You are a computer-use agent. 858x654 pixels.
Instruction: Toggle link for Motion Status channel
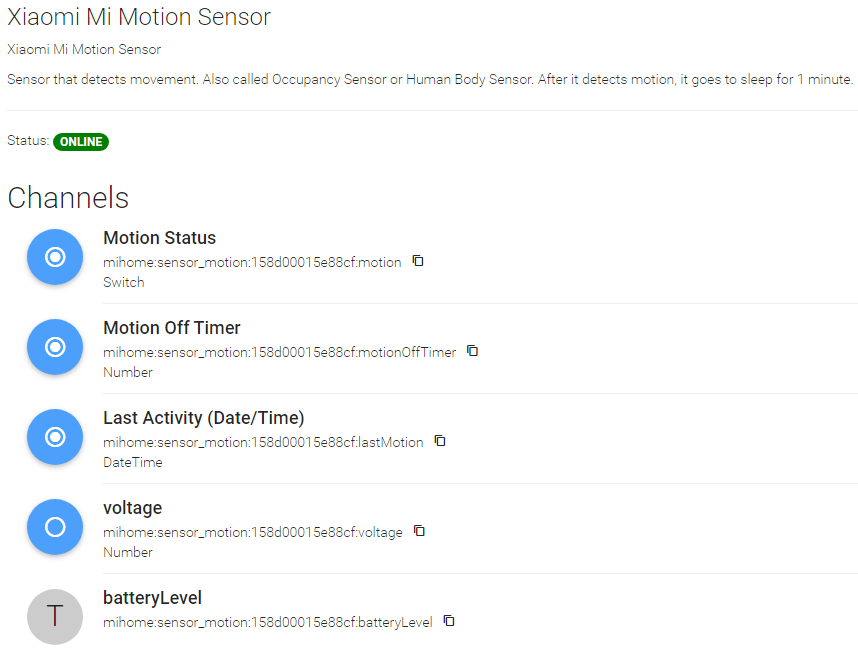55,257
